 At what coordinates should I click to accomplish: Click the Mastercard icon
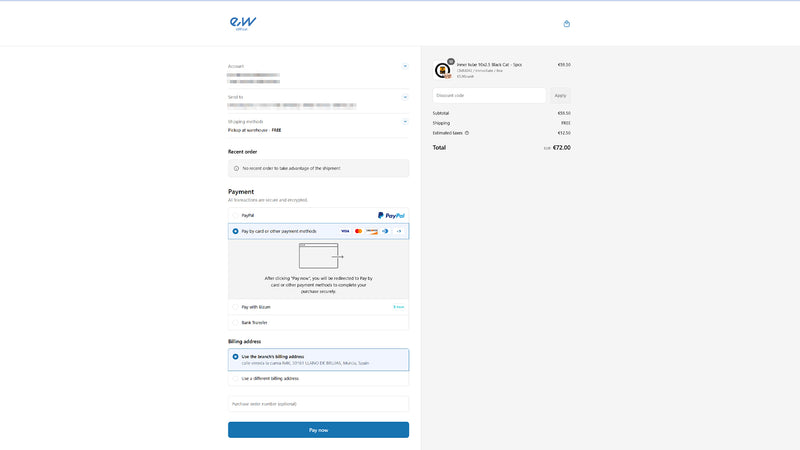tap(358, 231)
